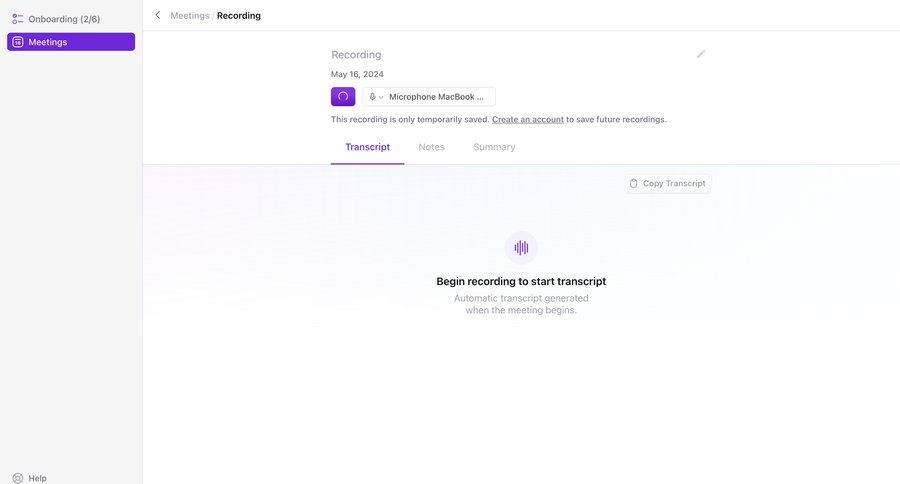Click the calendar icon beside Meetings
This screenshot has height=484, width=900.
pos(17,42)
